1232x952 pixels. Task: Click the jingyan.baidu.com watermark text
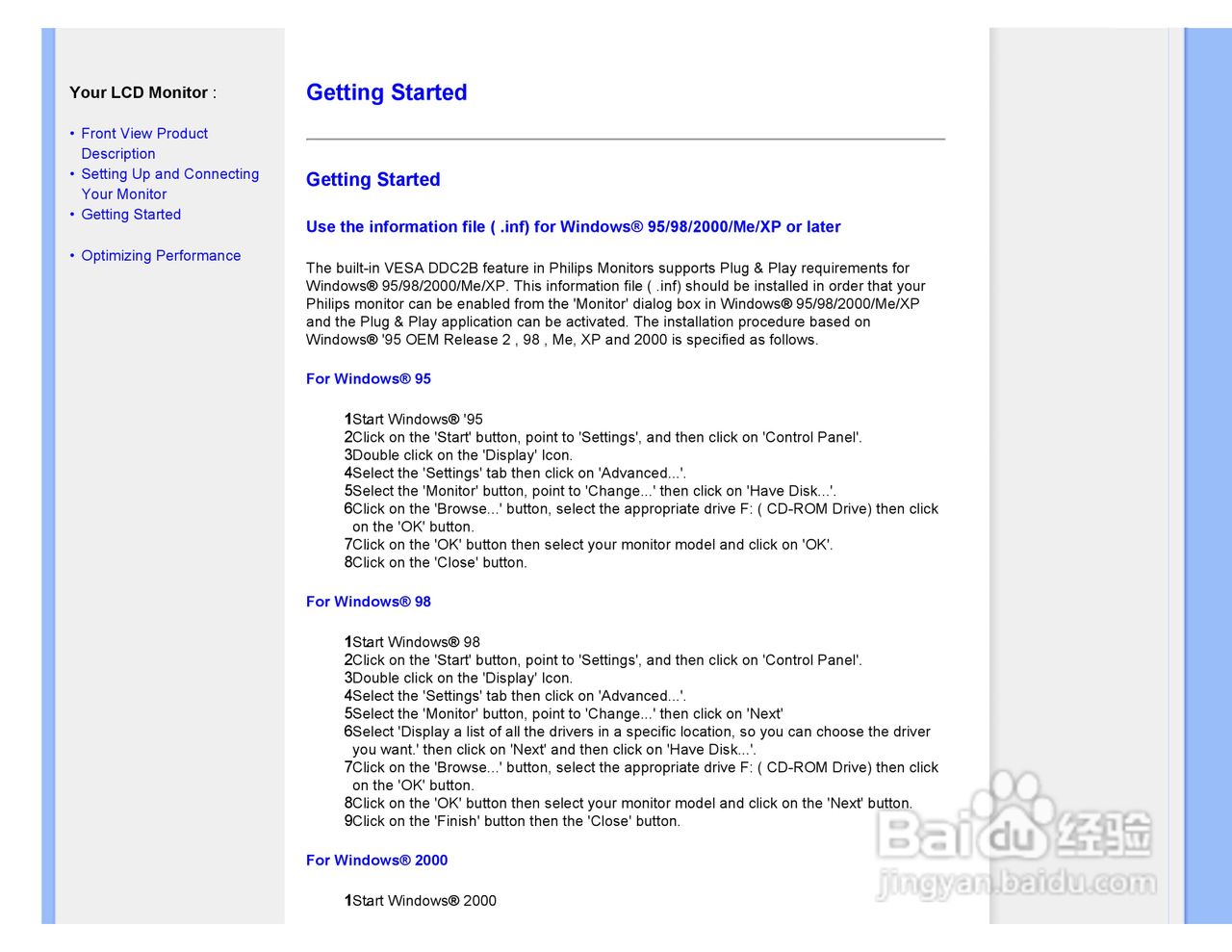(x=1015, y=883)
